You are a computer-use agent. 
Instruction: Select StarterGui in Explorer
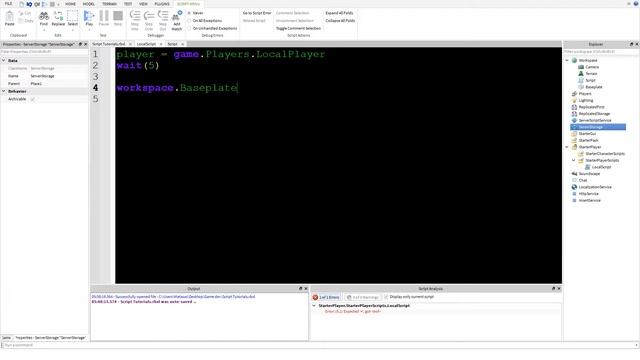(587, 133)
